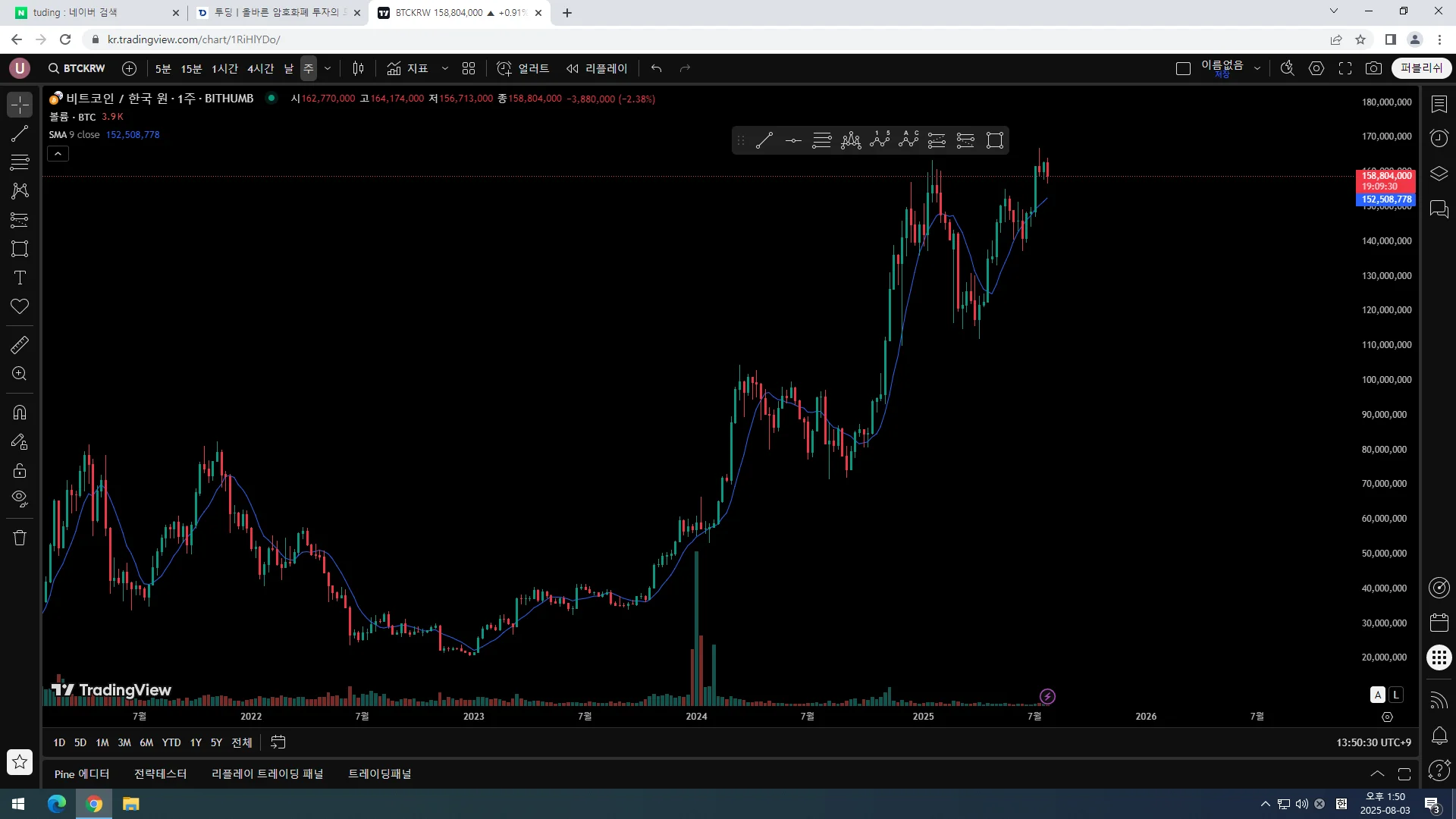The height and width of the screenshot is (819, 1456).
Task: Open the Pine 에디터 tab
Action: pyautogui.click(x=82, y=773)
